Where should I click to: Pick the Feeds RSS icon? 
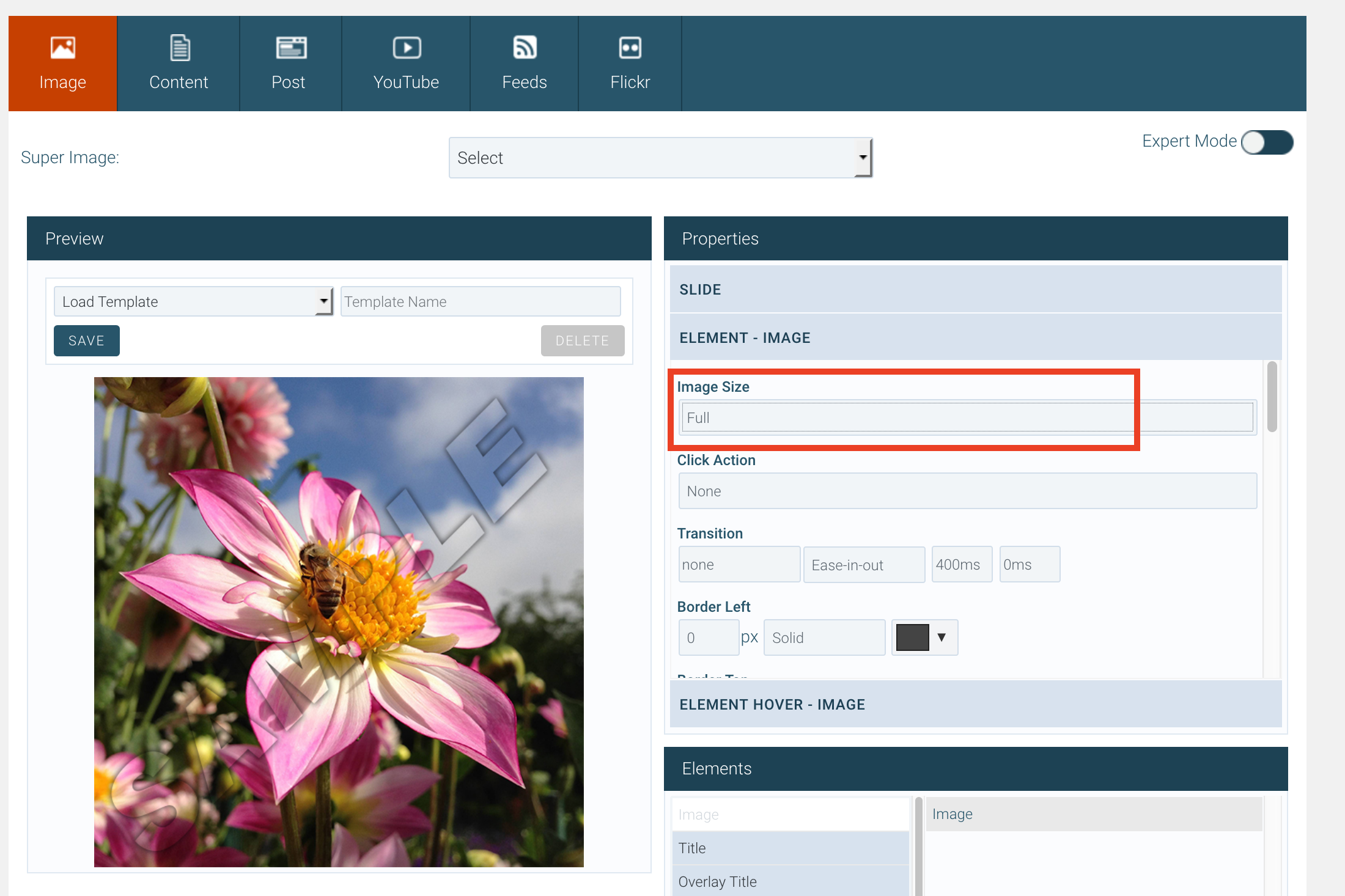tap(525, 48)
